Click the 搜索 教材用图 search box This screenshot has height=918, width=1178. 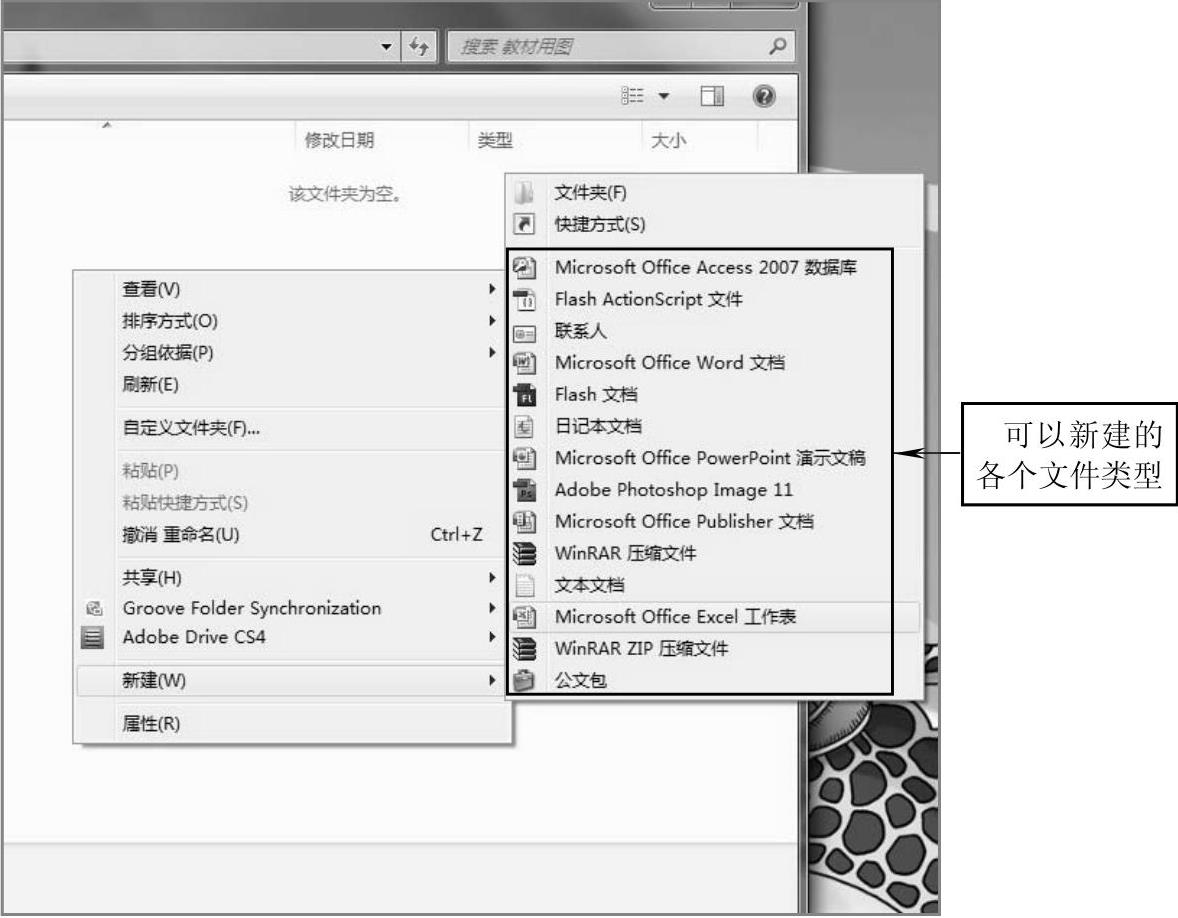pyautogui.click(x=620, y=47)
